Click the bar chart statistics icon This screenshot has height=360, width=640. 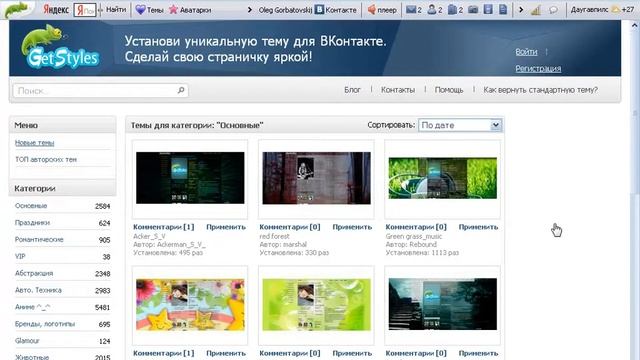[536, 10]
